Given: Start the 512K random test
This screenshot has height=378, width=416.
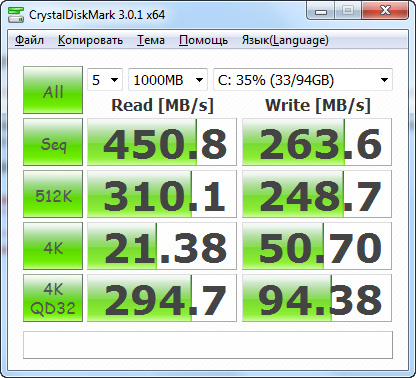Looking at the screenshot, I should [x=53, y=194].
